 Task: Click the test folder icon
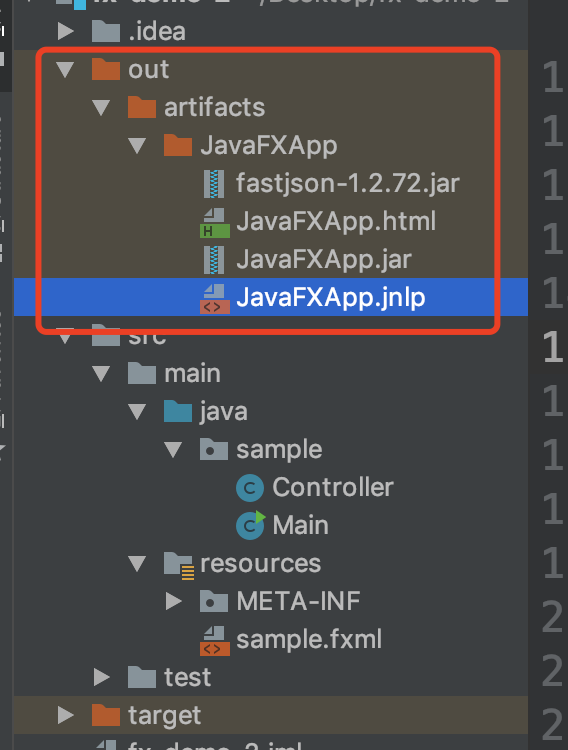pos(142,677)
